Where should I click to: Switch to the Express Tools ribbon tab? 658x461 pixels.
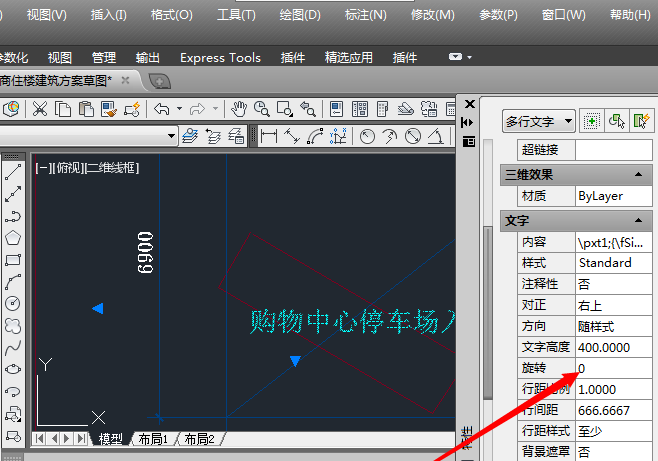220,57
